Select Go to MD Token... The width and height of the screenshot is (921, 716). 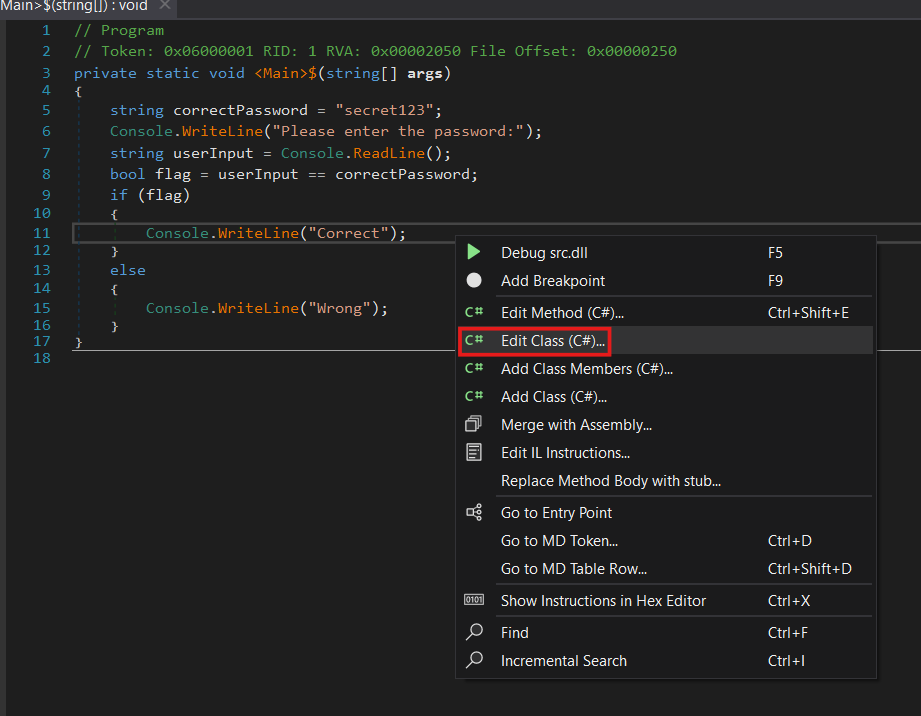tap(665, 540)
